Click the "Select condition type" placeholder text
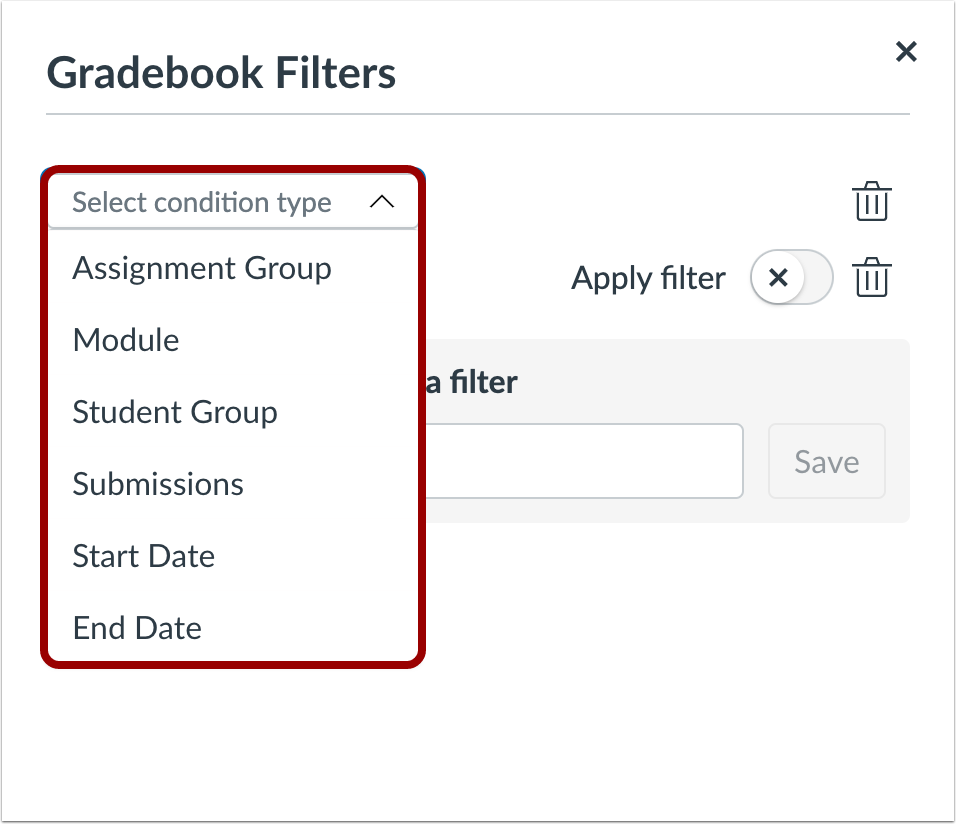 (202, 203)
